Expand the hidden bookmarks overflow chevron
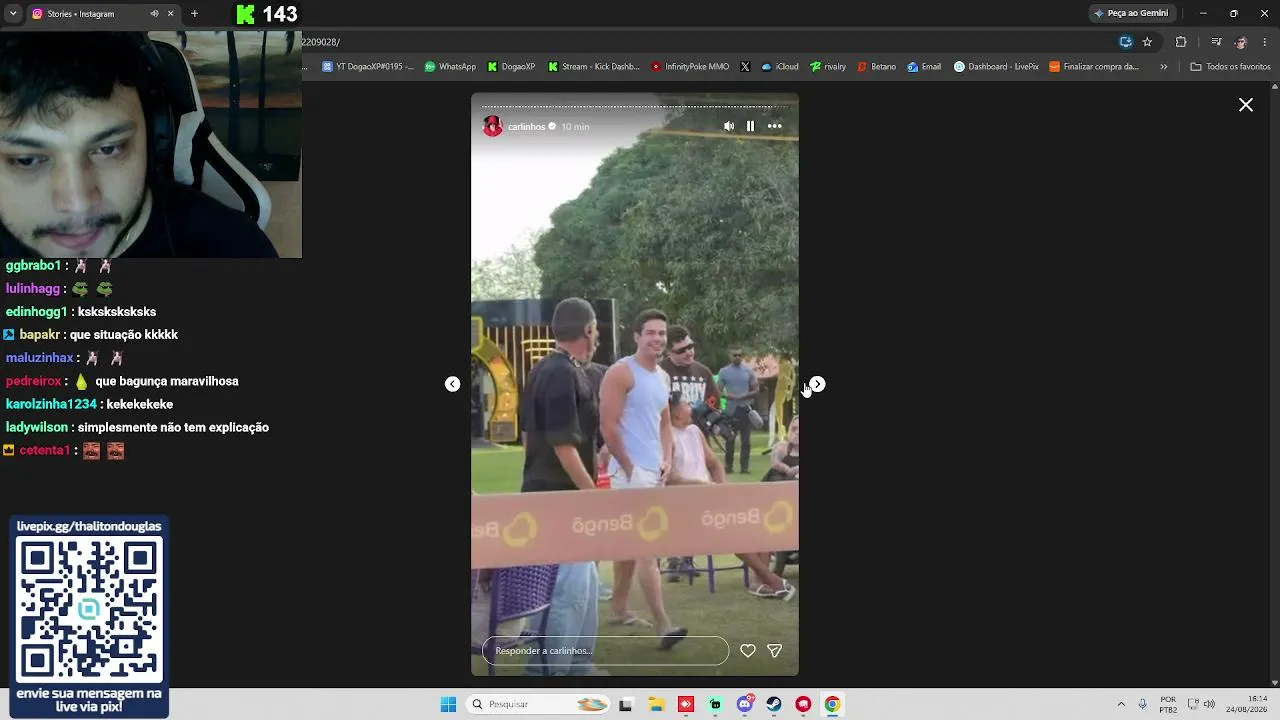The image size is (1280, 720). [x=1163, y=67]
